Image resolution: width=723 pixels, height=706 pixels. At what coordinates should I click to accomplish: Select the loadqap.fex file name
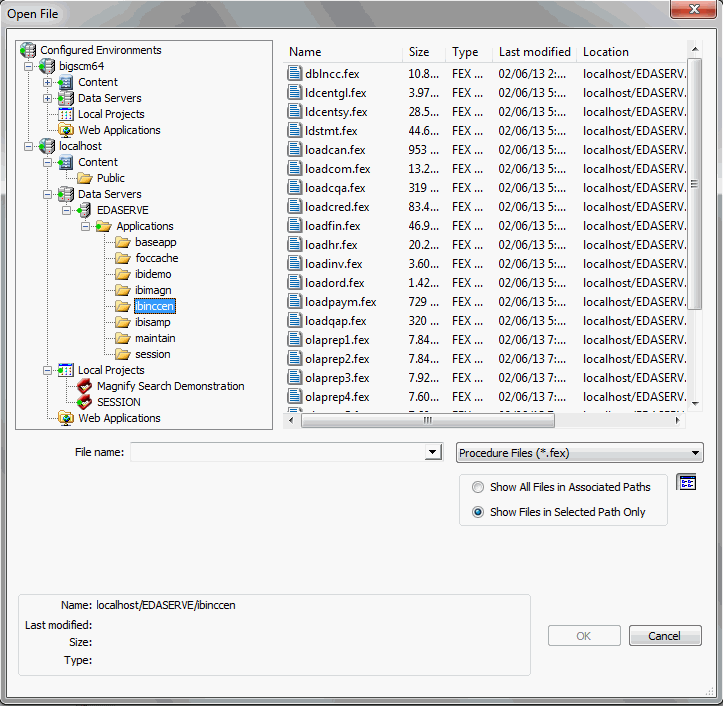[x=335, y=320]
